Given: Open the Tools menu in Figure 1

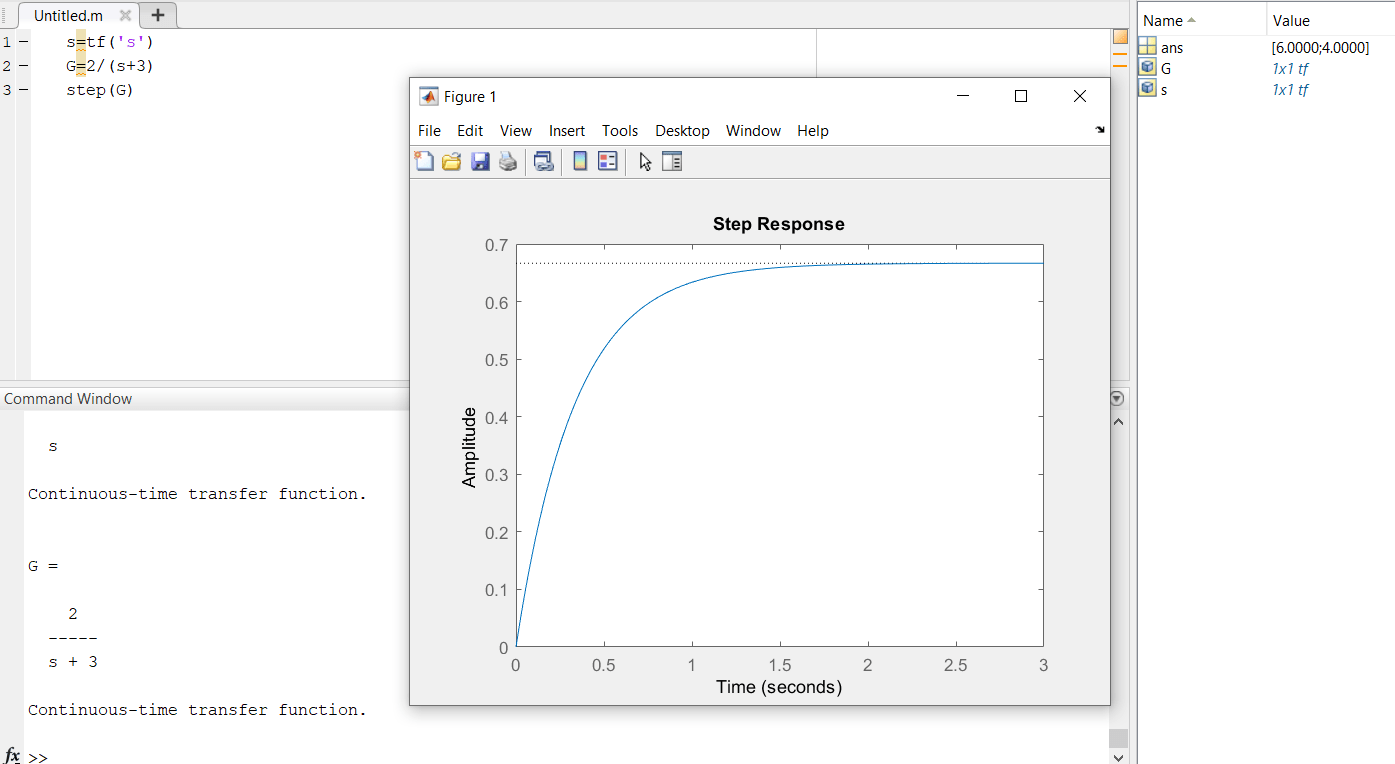Looking at the screenshot, I should click(x=620, y=130).
